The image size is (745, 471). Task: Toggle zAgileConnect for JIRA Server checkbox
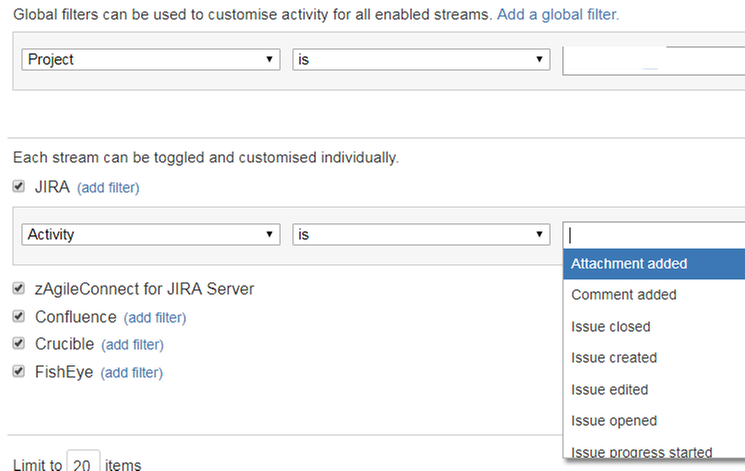coord(19,288)
